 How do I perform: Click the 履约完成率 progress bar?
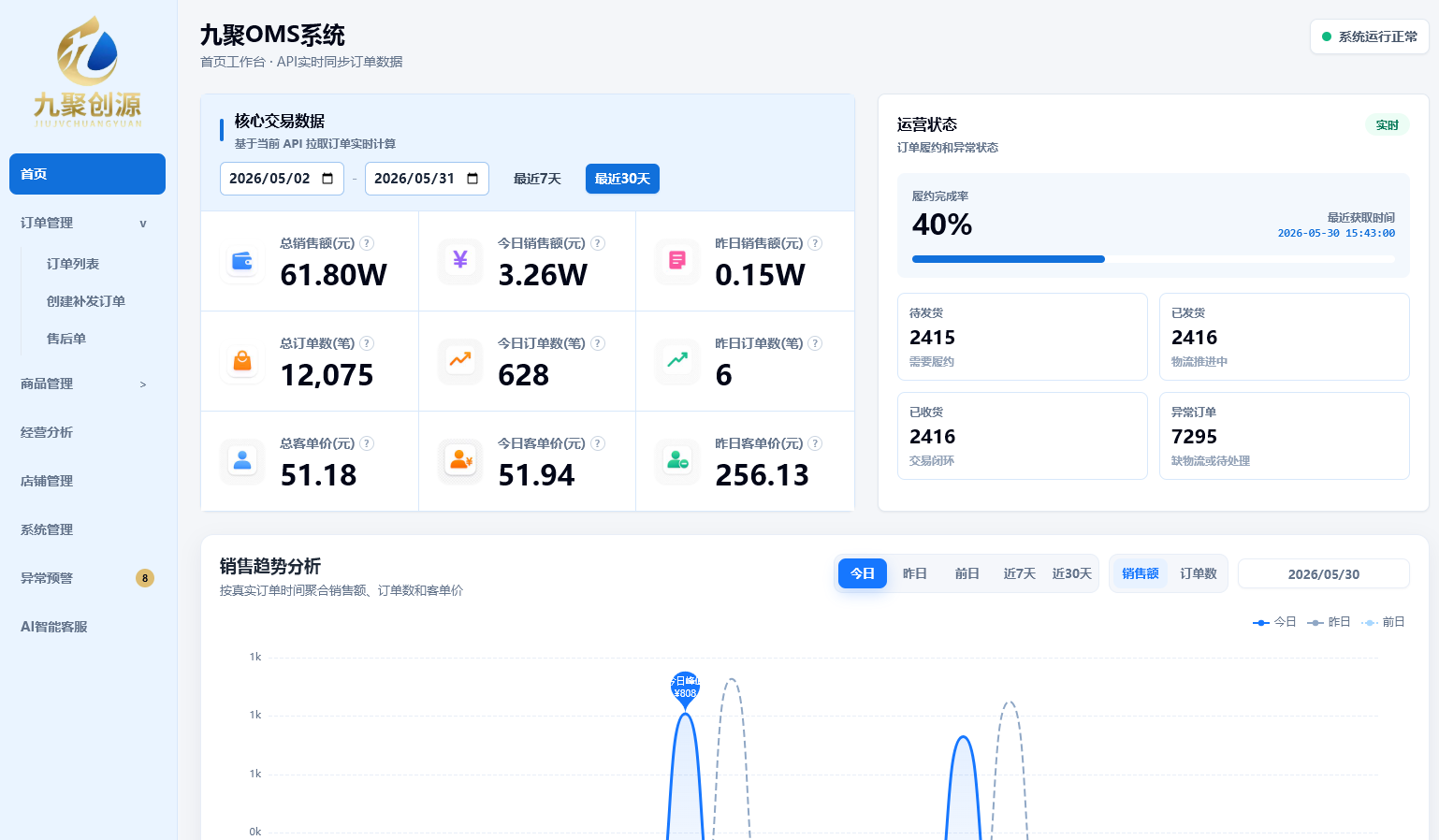(1154, 259)
